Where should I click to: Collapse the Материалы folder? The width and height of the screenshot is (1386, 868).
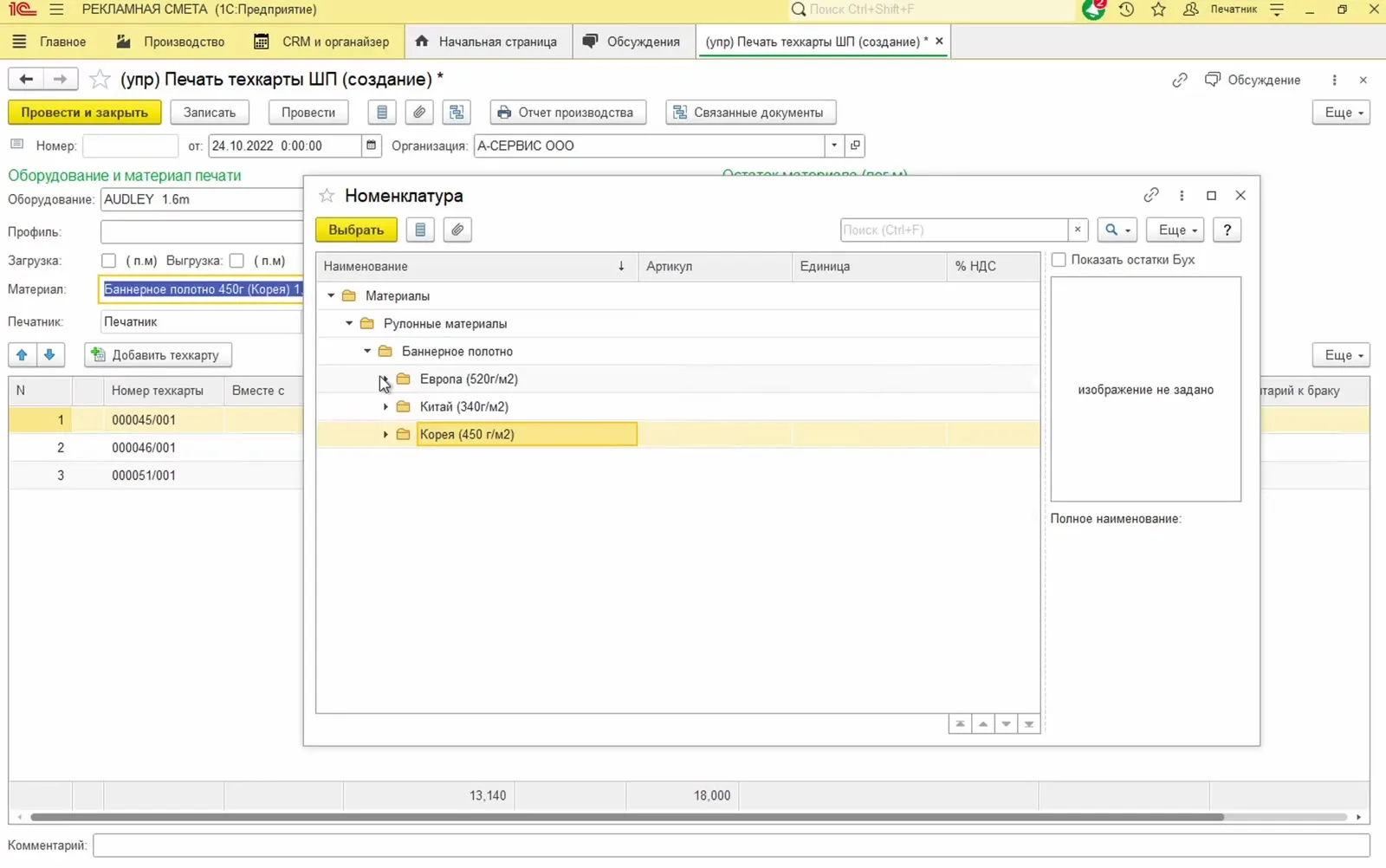click(331, 296)
